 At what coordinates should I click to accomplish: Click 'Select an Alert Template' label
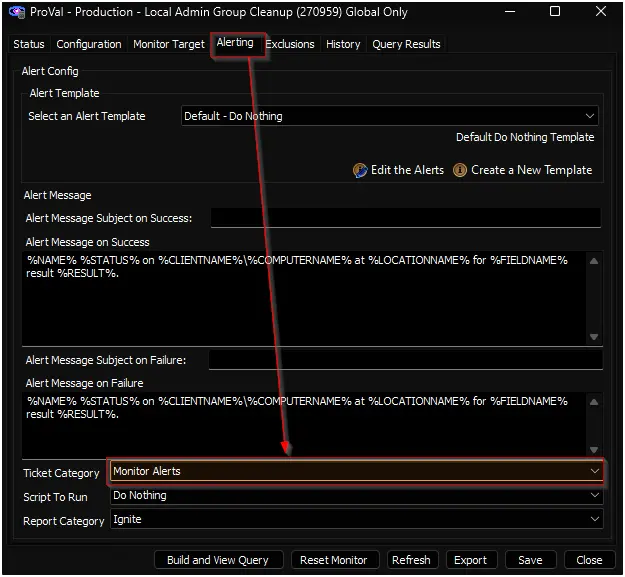pos(87,116)
